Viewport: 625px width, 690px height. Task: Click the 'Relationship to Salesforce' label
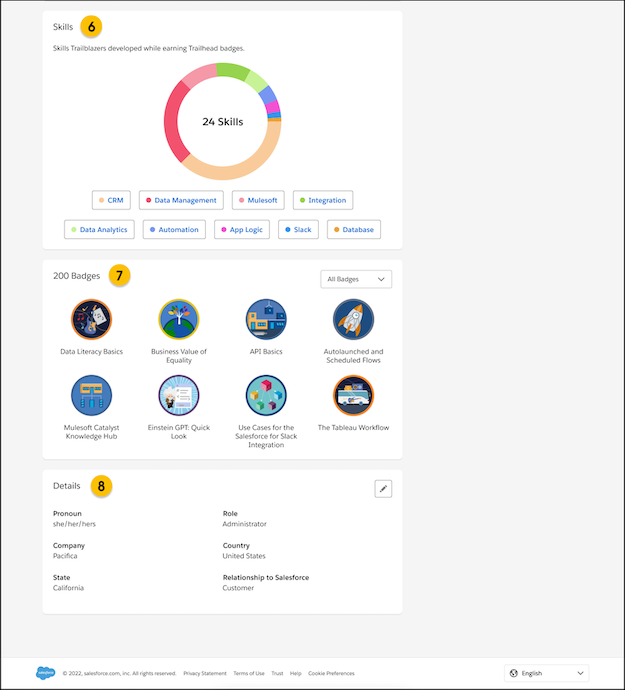266,577
